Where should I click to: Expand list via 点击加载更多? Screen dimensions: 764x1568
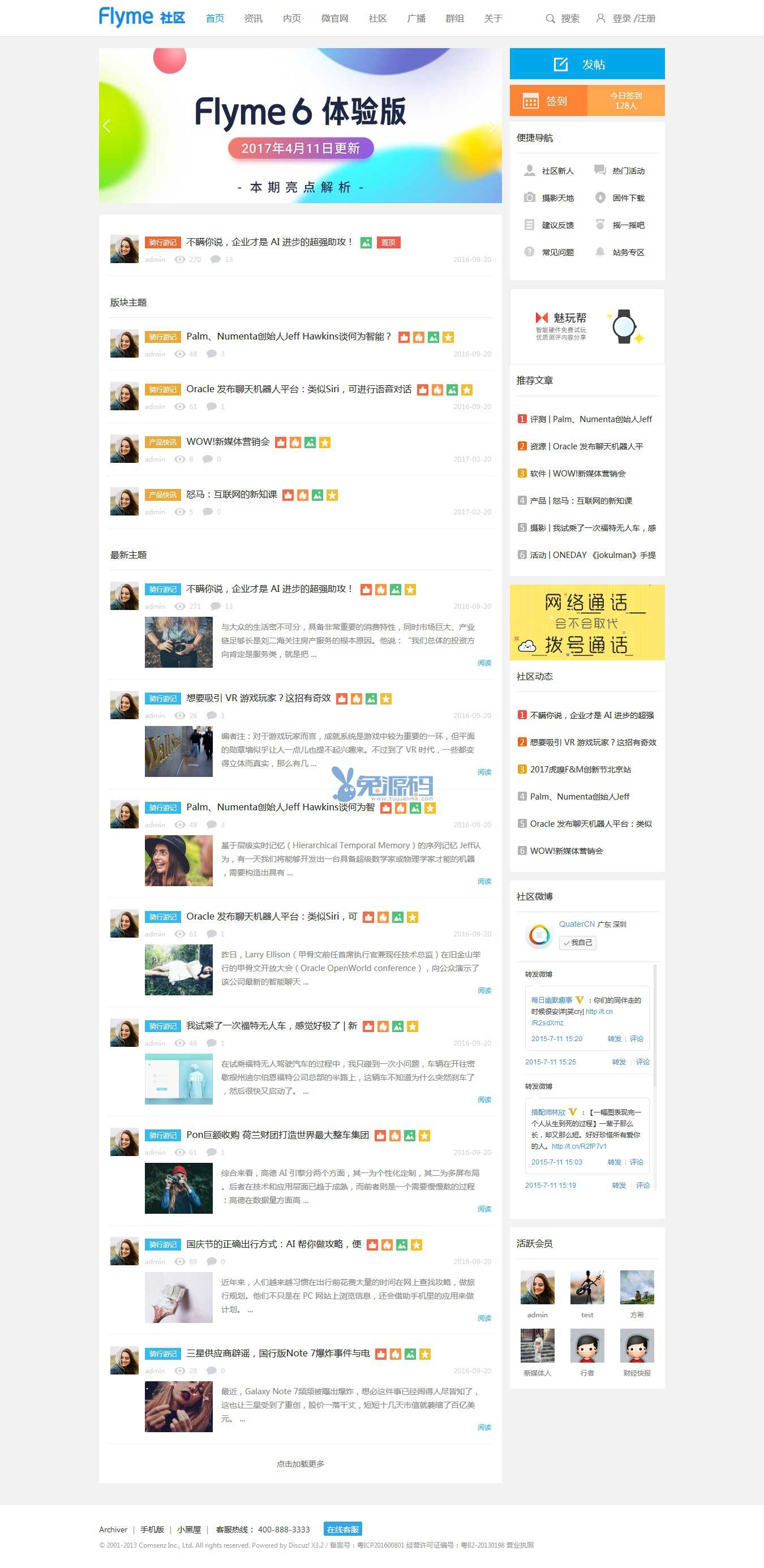300,1463
